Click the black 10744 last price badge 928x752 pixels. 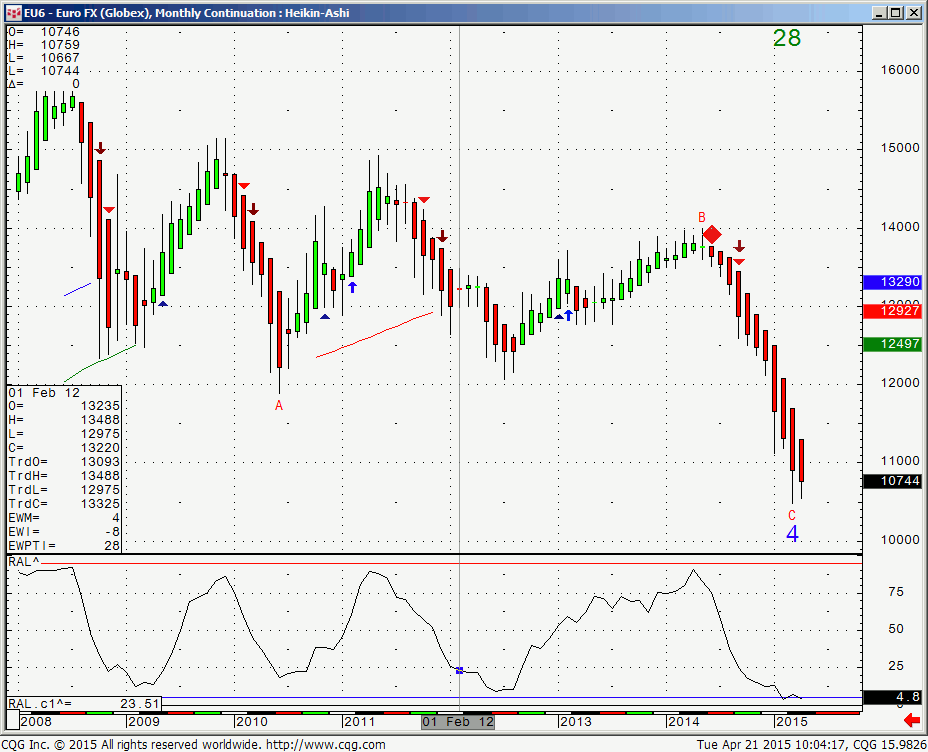(x=892, y=481)
